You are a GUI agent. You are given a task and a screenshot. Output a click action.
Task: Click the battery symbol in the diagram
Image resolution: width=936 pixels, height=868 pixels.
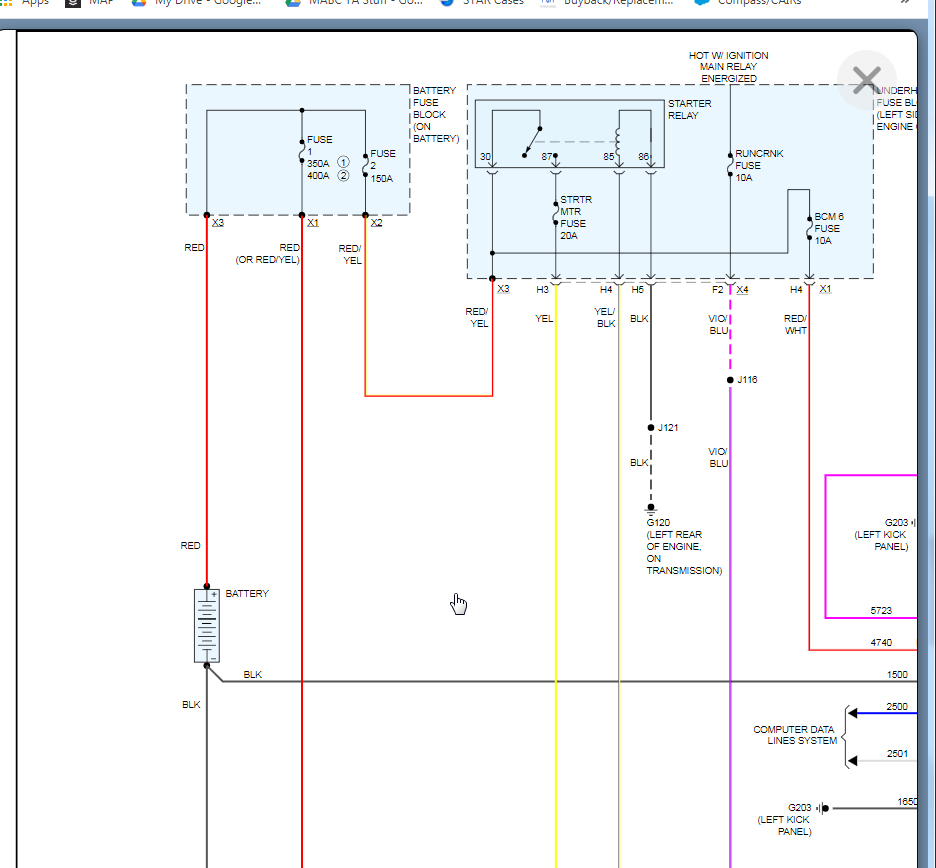pos(207,626)
